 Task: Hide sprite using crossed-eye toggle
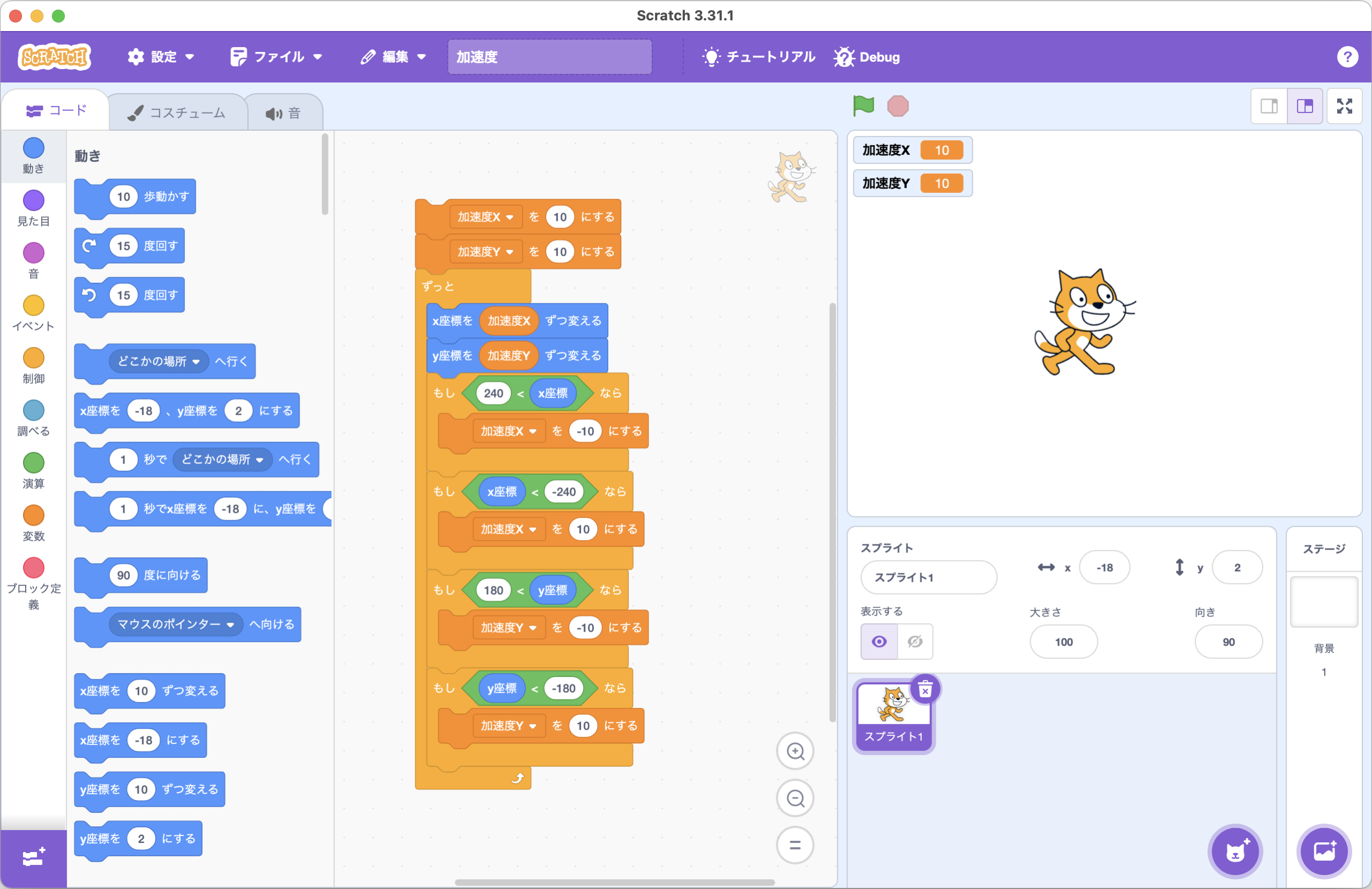[x=915, y=641]
